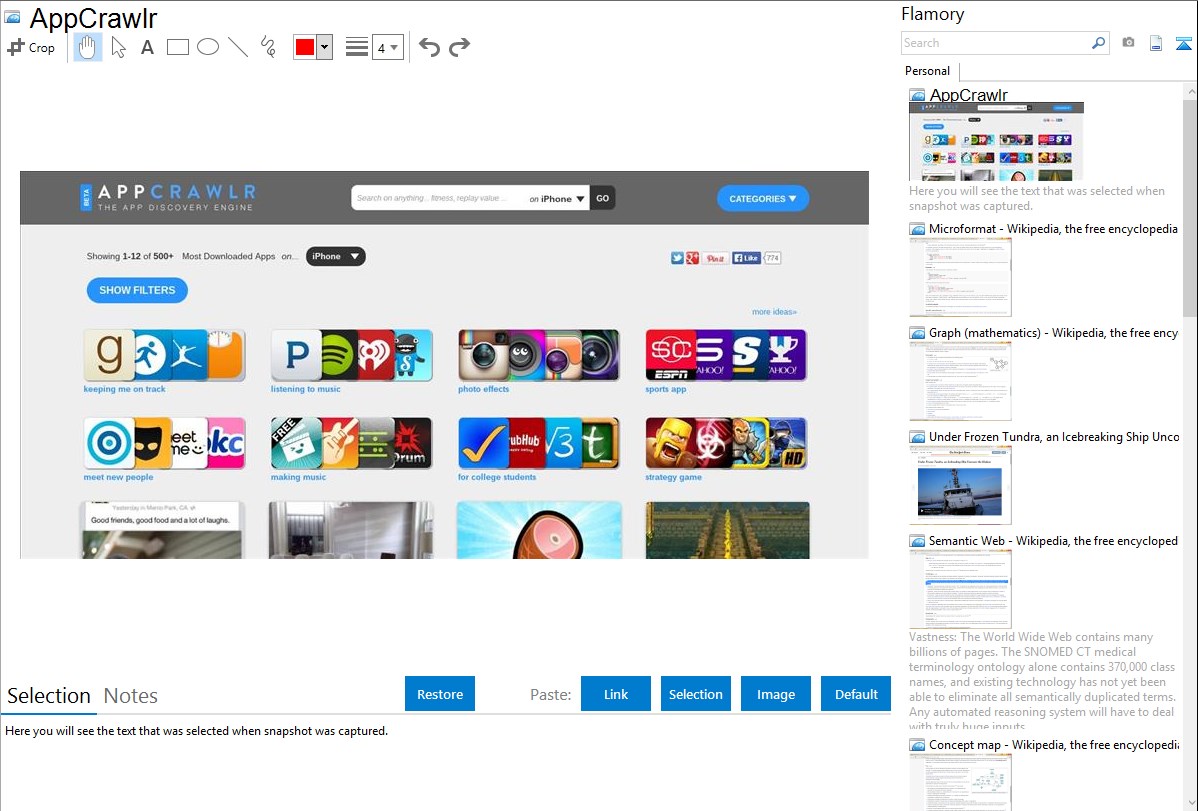This screenshot has height=811, width=1198.
Task: Click the 'strategy game' link
Action: point(673,477)
